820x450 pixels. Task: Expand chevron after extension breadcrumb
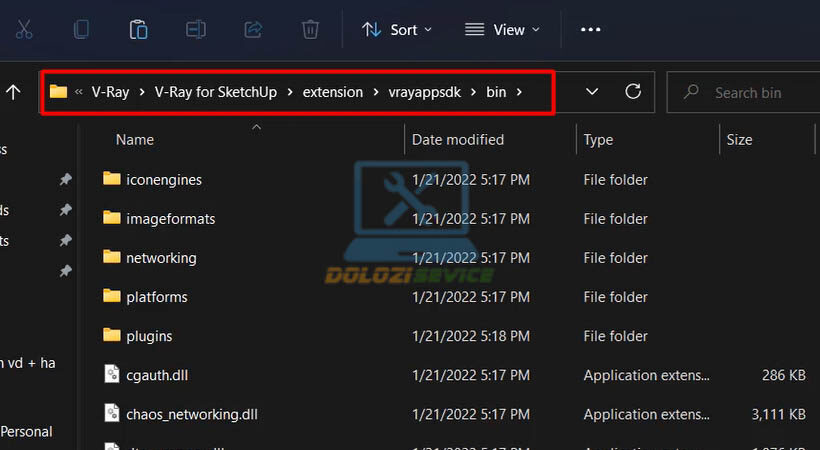tap(375, 92)
